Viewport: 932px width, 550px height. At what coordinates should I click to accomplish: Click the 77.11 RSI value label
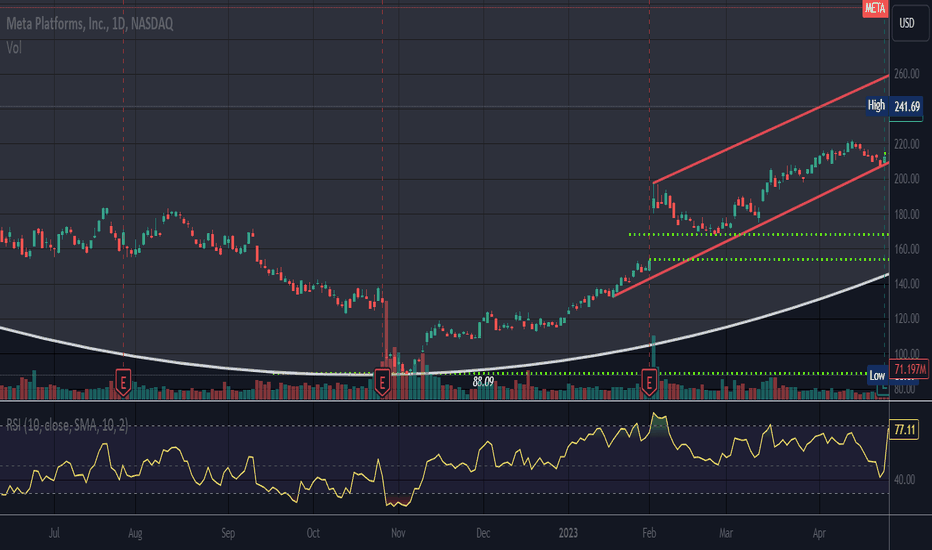[x=905, y=429]
